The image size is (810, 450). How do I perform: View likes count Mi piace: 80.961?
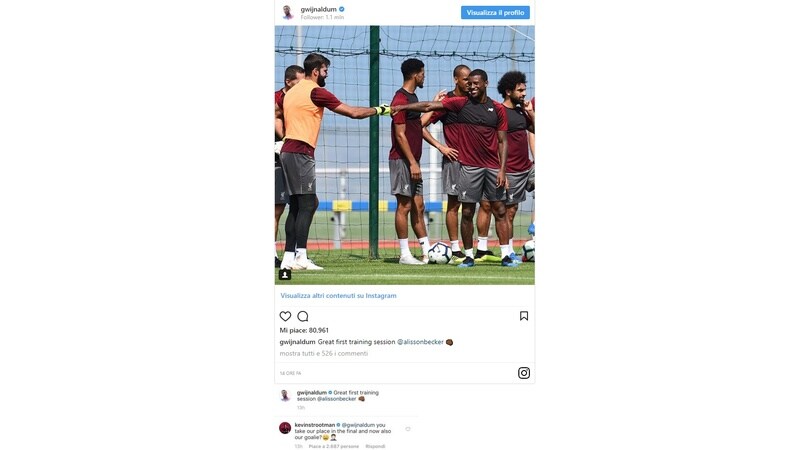[304, 330]
